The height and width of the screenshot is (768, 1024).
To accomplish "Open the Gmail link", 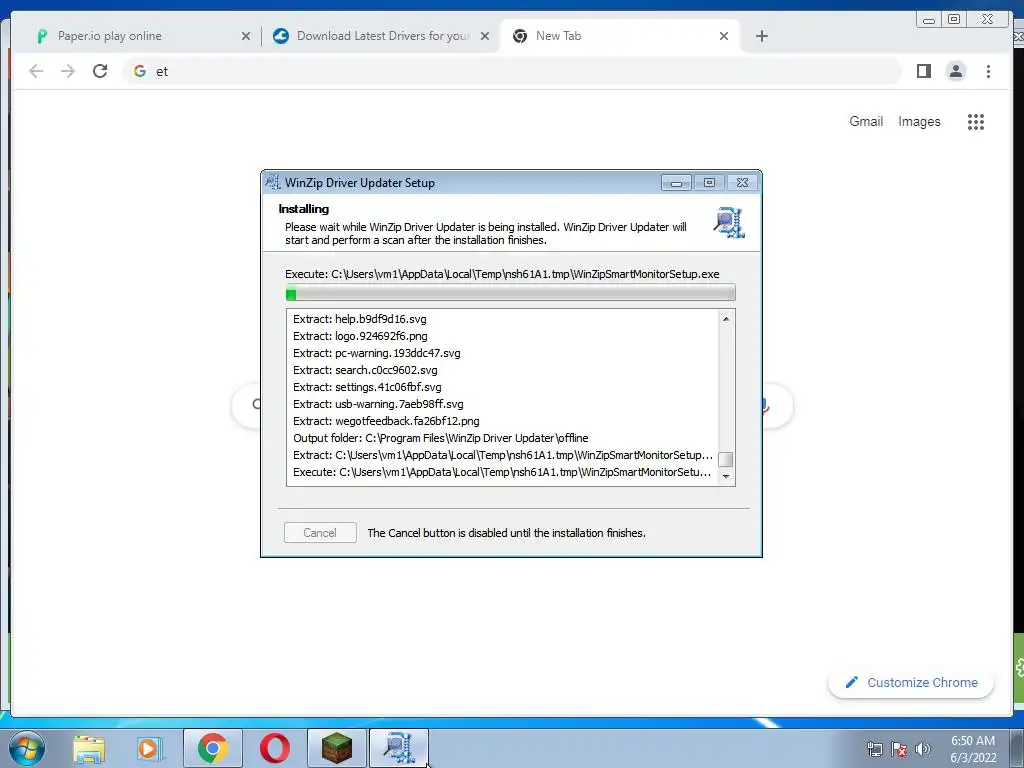I will (866, 121).
